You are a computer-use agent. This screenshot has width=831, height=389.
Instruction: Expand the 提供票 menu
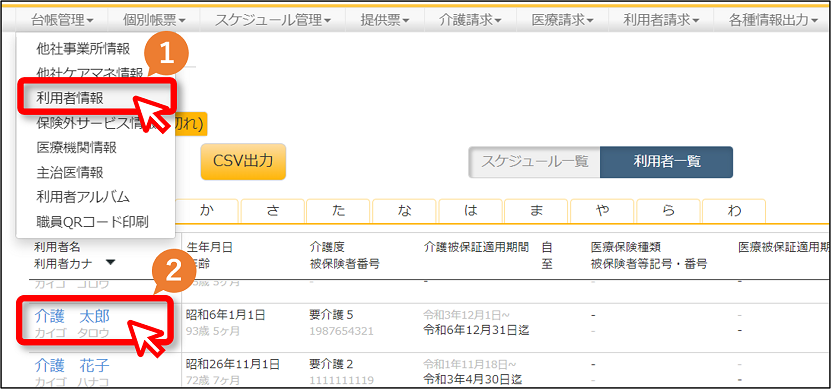tap(385, 20)
